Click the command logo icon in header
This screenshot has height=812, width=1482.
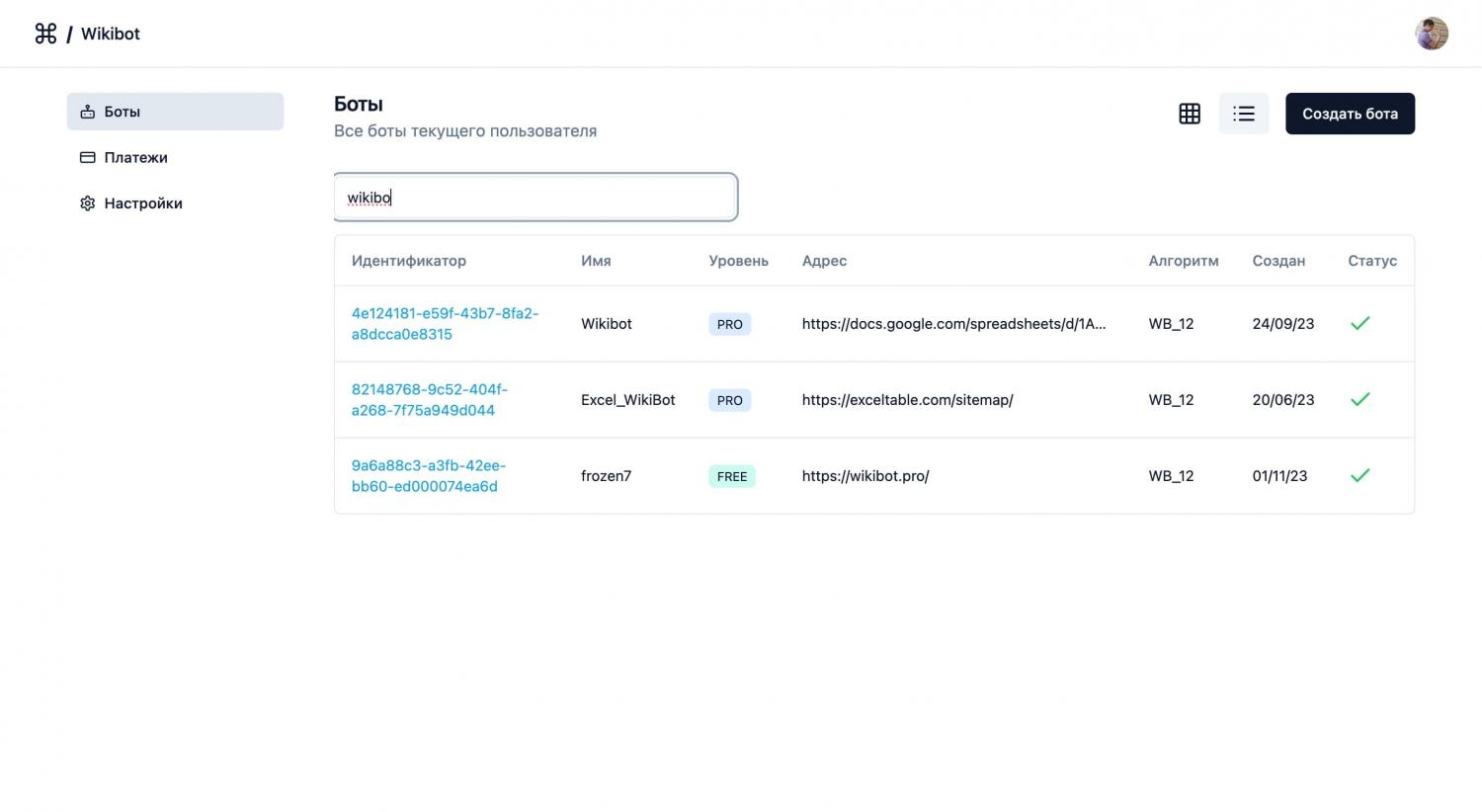45,34
